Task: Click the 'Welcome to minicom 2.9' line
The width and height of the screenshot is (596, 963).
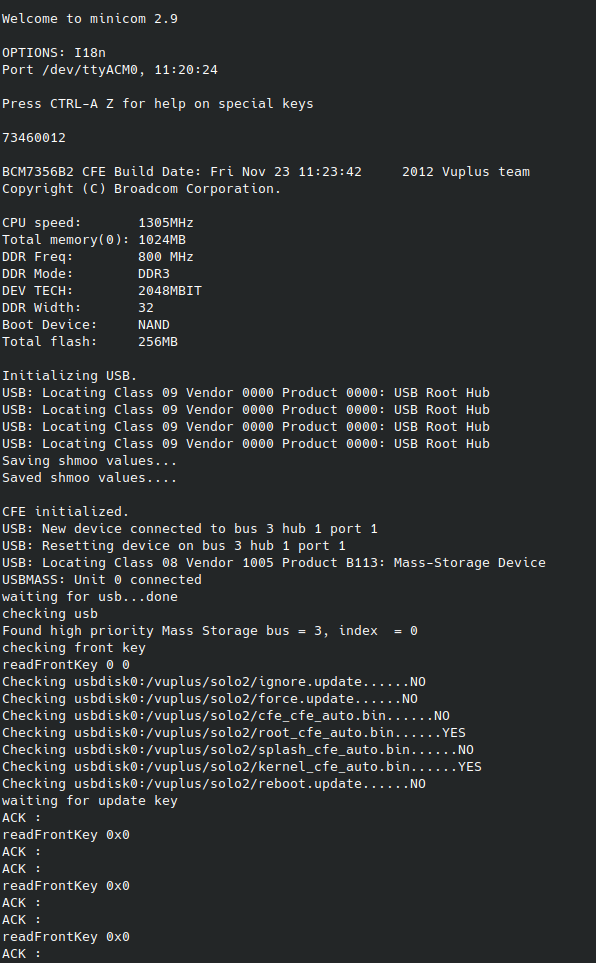Action: (x=90, y=19)
